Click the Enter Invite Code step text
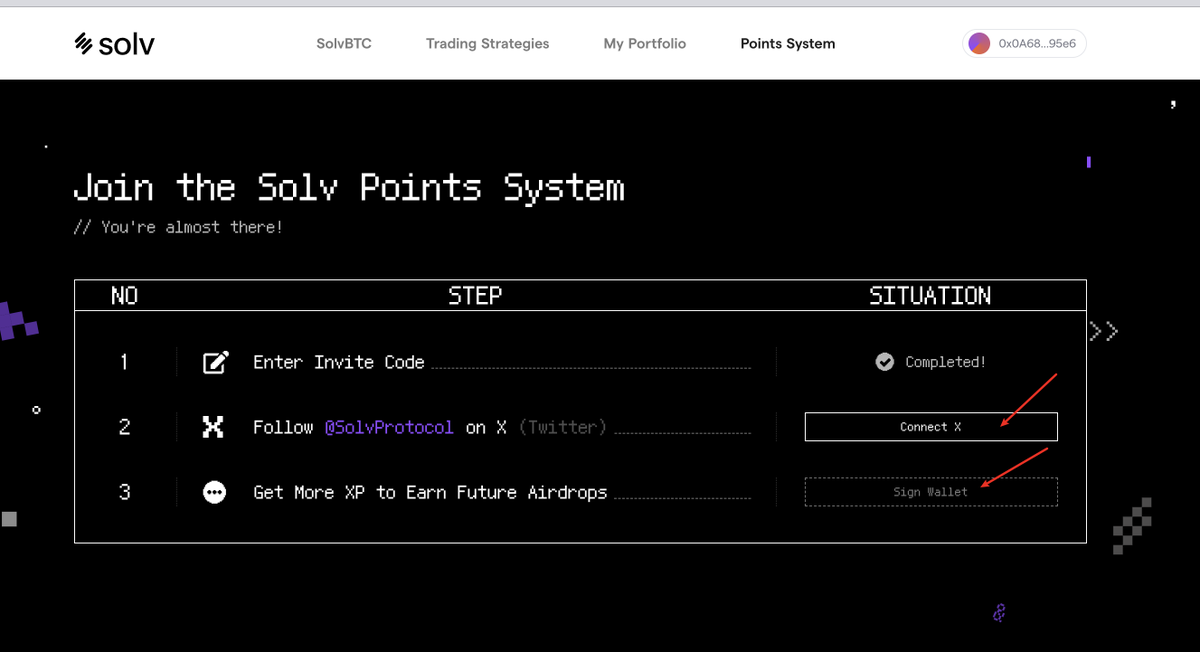The width and height of the screenshot is (1200, 652). [x=339, y=362]
